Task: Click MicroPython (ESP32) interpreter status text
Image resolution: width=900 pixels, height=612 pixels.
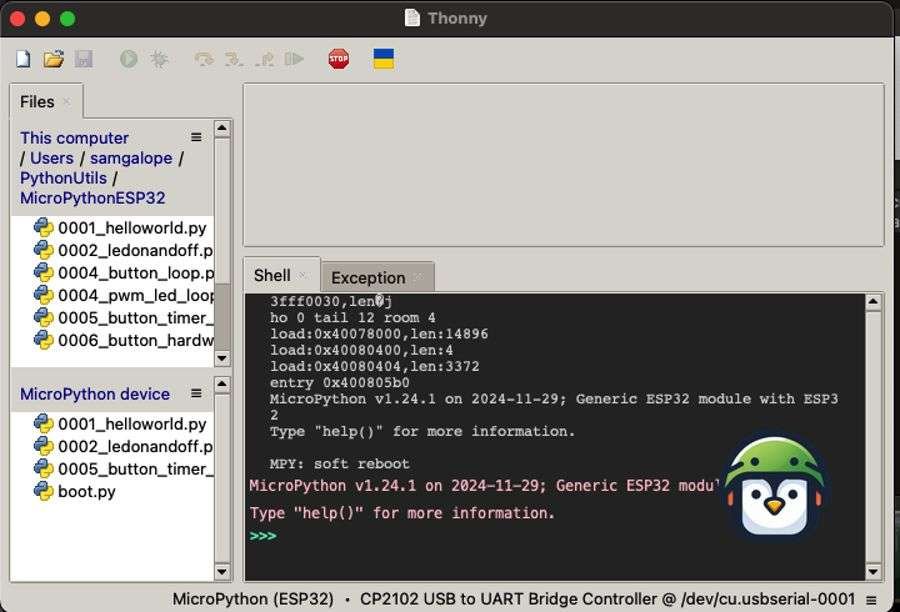Action: click(253, 599)
